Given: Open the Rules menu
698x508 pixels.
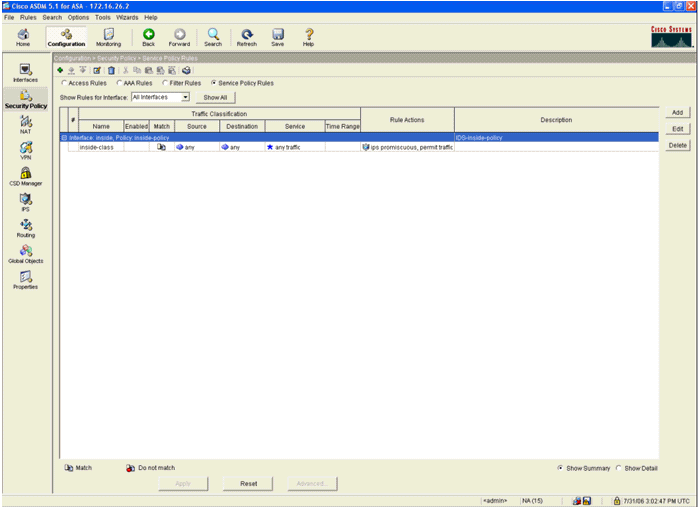Looking at the screenshot, I should coord(28,17).
